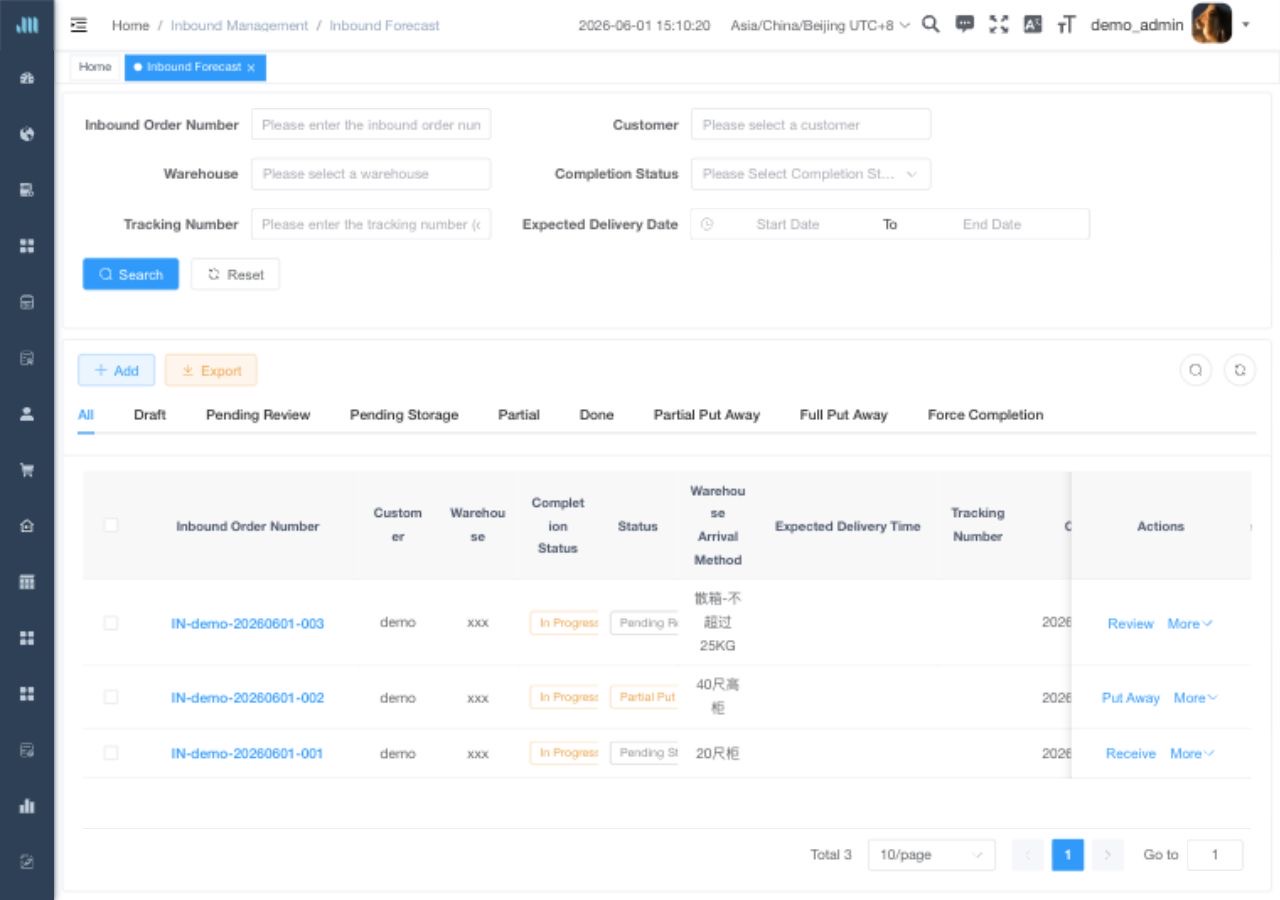Select page 1 in pagination
Viewport: 1280px width, 900px height.
[1068, 855]
